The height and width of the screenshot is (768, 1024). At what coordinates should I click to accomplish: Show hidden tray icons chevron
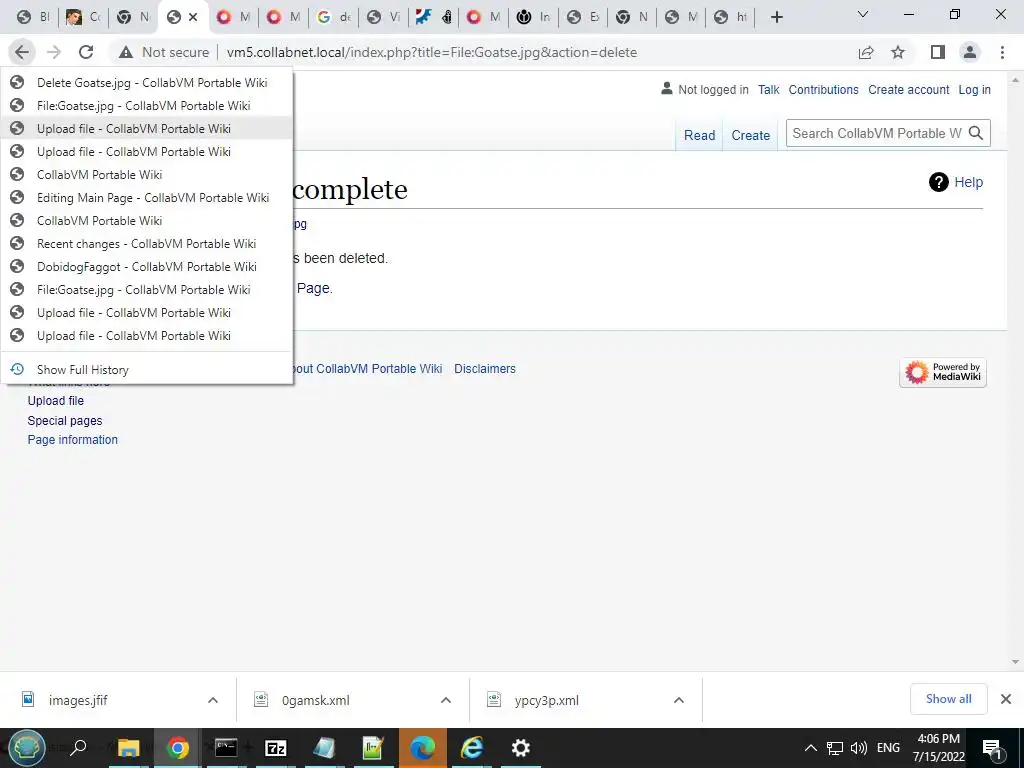pyautogui.click(x=810, y=748)
